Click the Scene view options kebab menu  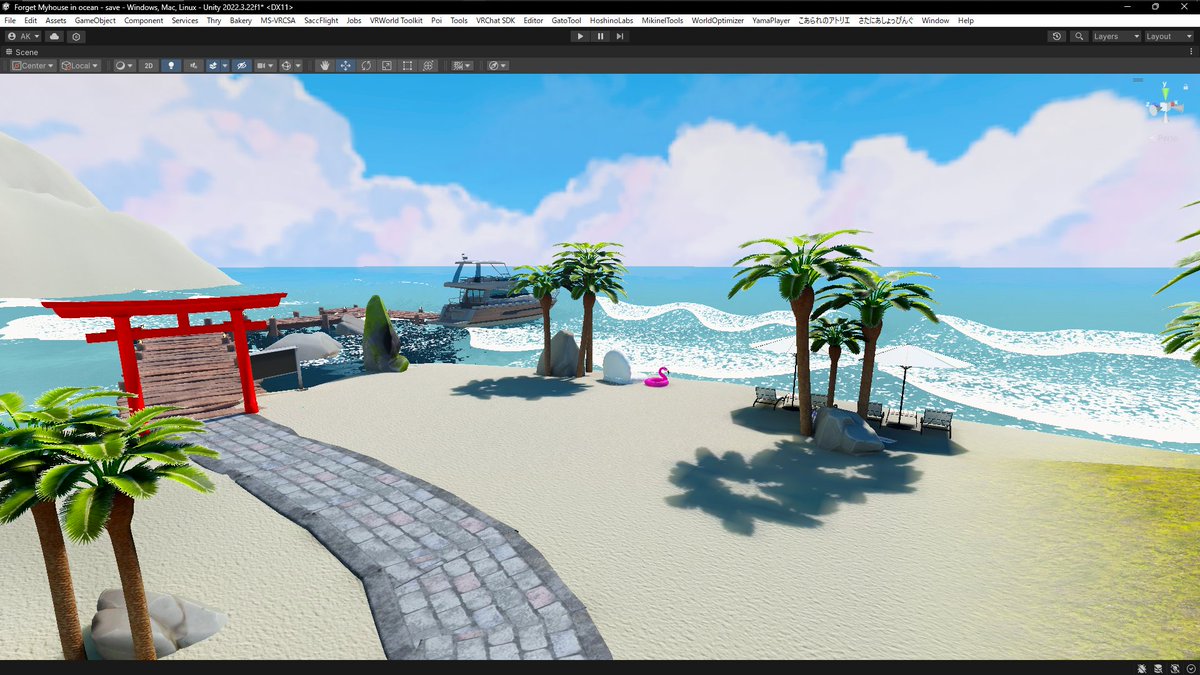pyautogui.click(x=1190, y=51)
